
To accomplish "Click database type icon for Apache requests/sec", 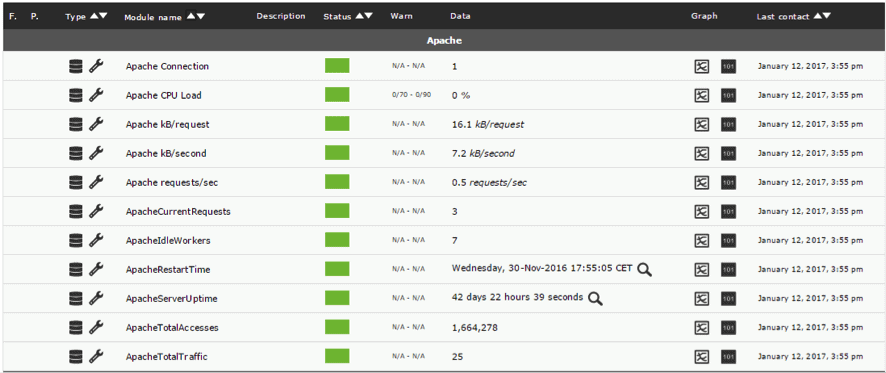I will 75,182.
